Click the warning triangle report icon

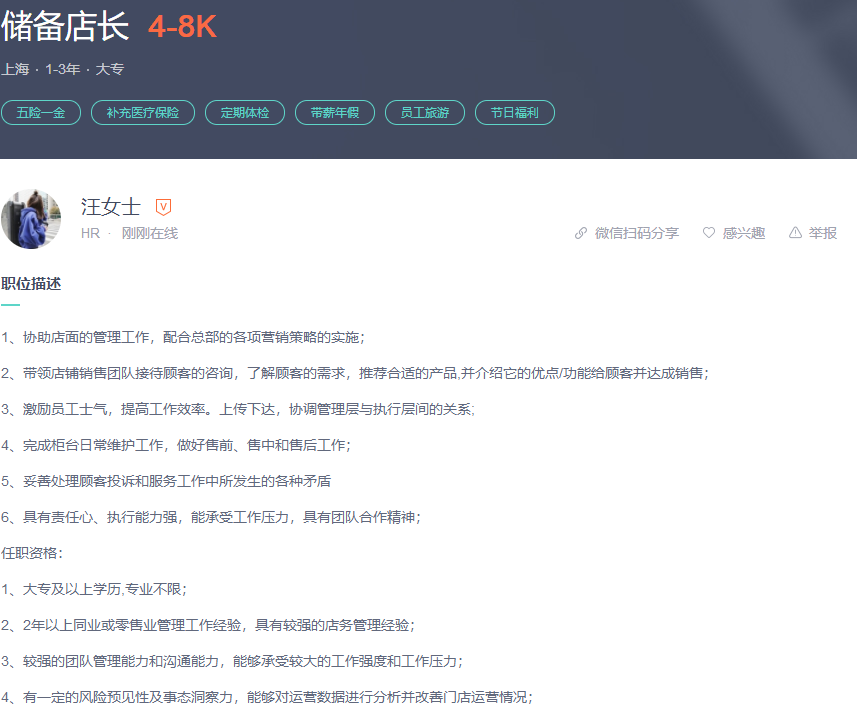(795, 233)
